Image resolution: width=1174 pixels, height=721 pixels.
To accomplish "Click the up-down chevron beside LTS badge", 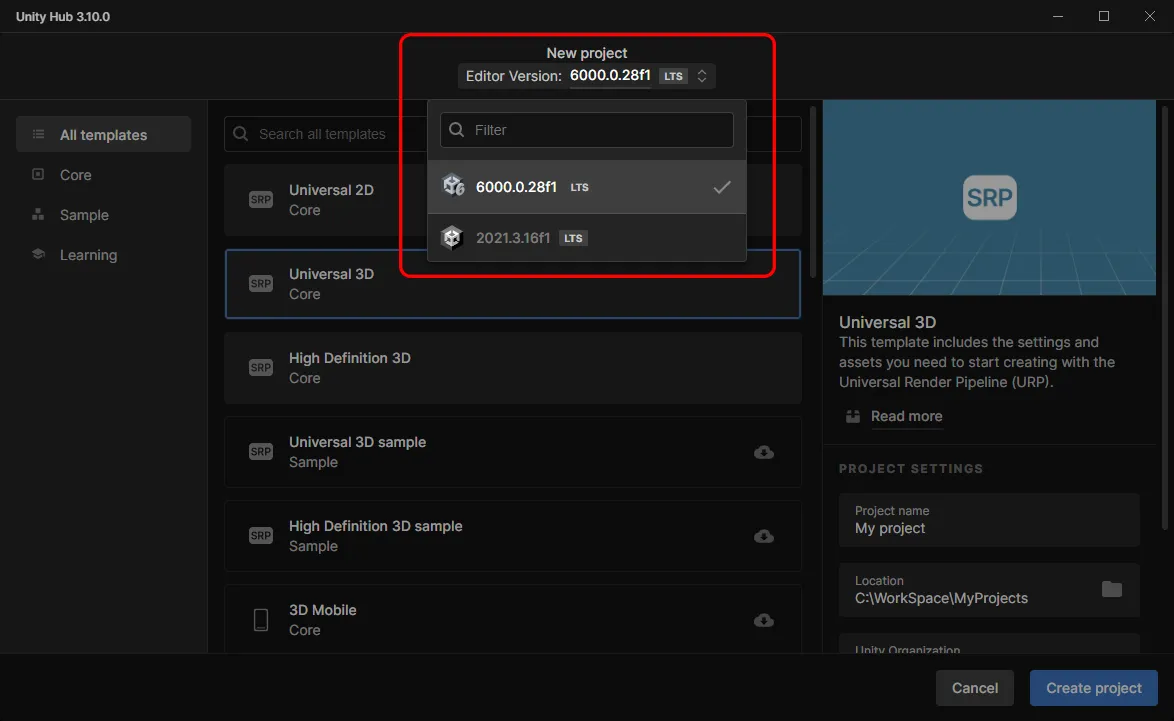I will [x=702, y=76].
